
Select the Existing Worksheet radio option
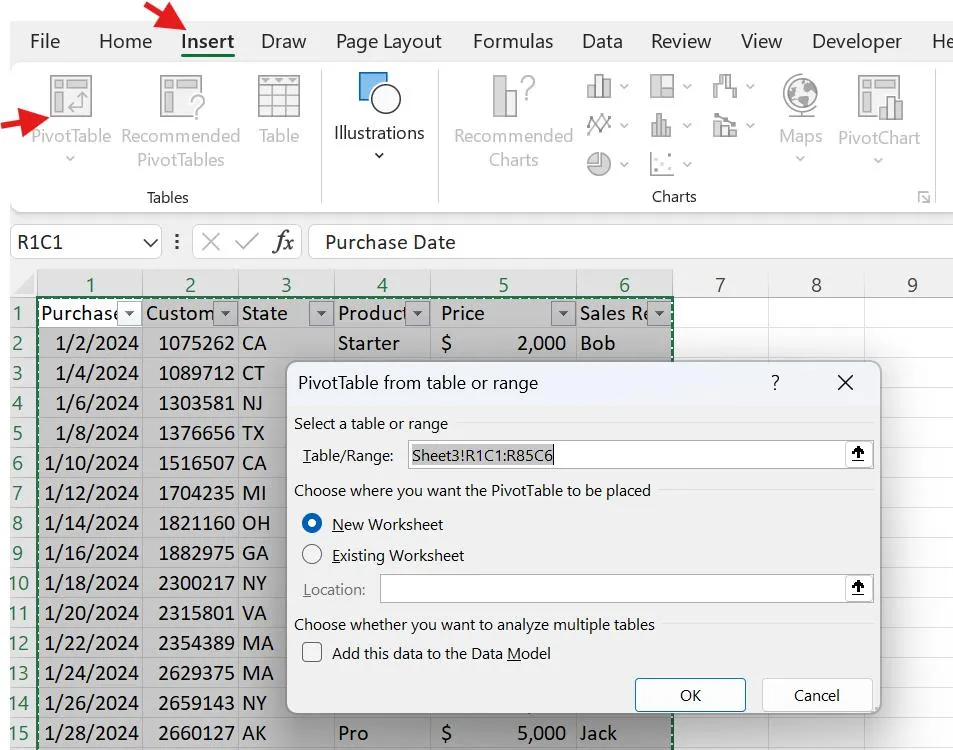coord(312,554)
